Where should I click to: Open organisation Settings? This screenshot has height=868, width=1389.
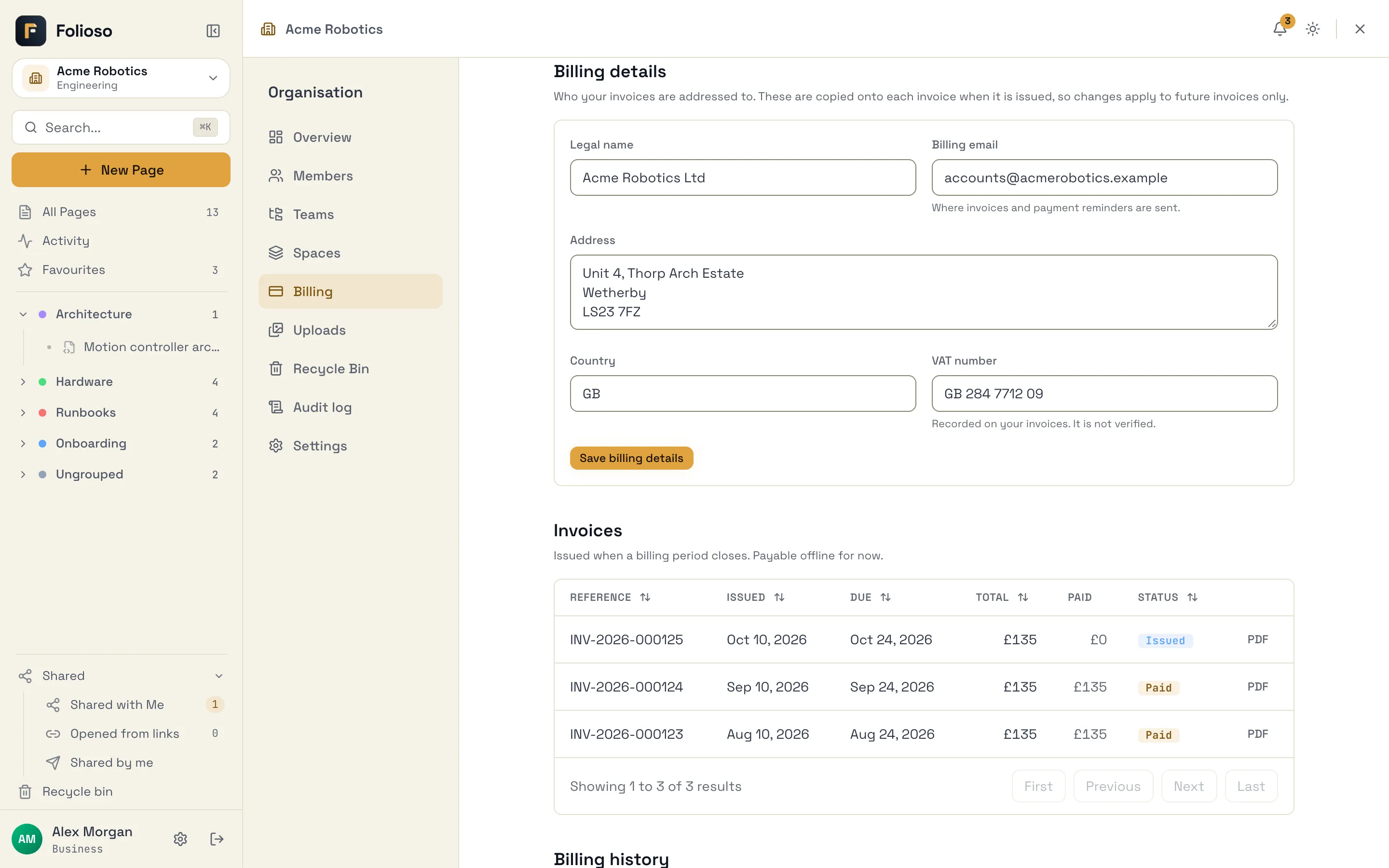(x=350, y=446)
